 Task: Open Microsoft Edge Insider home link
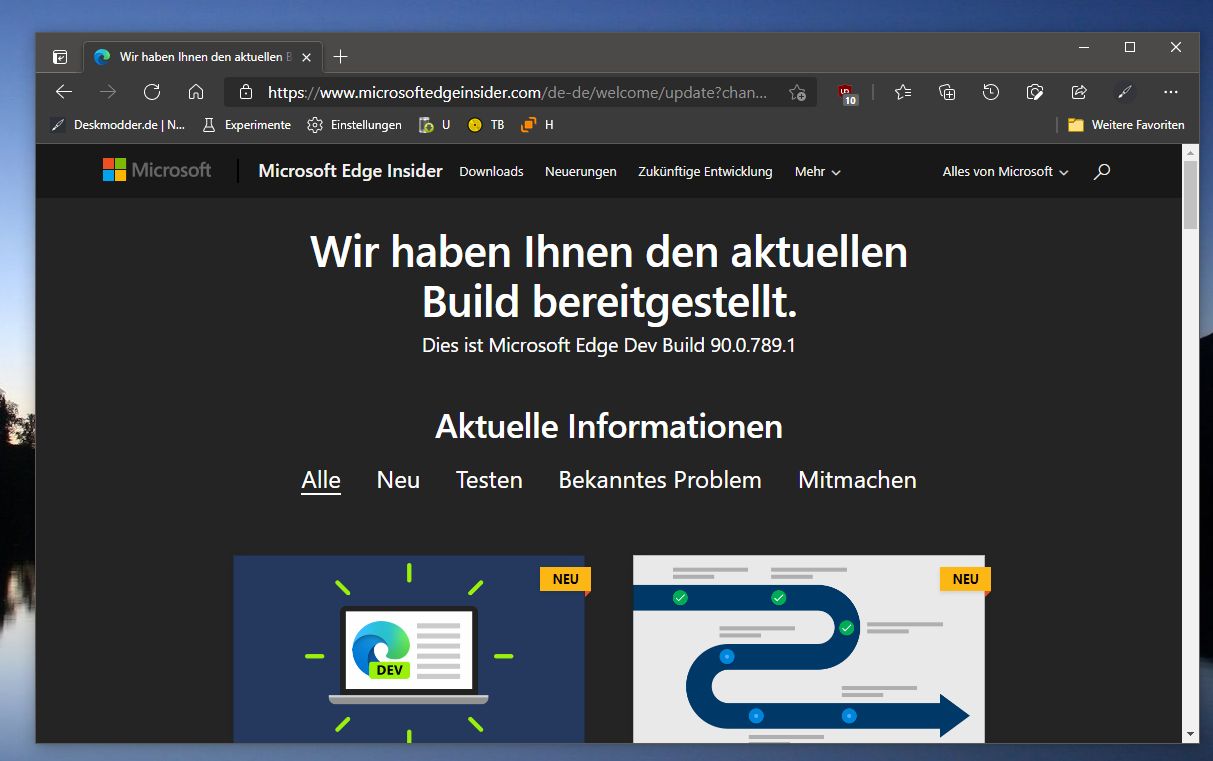point(350,171)
